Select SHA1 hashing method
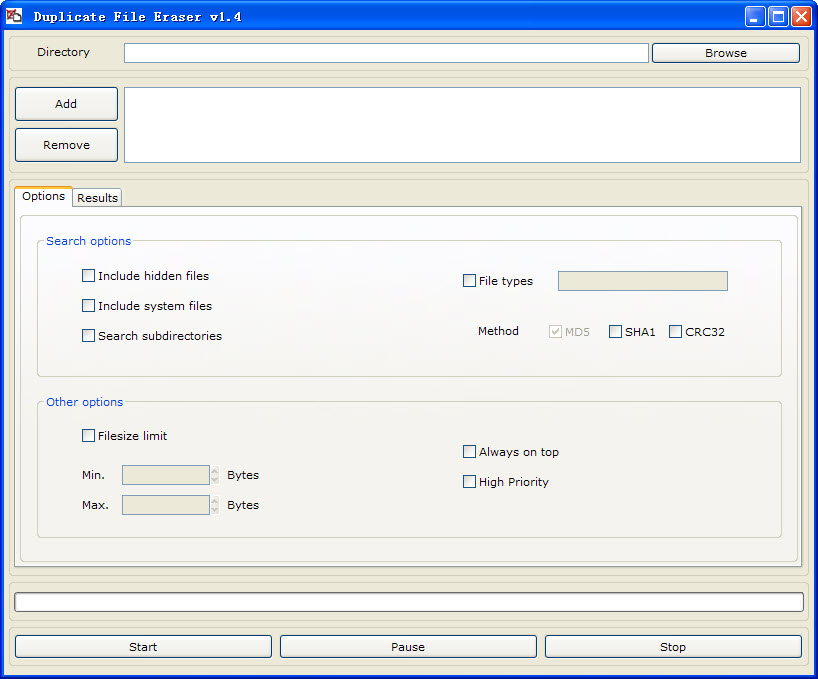 click(x=615, y=332)
